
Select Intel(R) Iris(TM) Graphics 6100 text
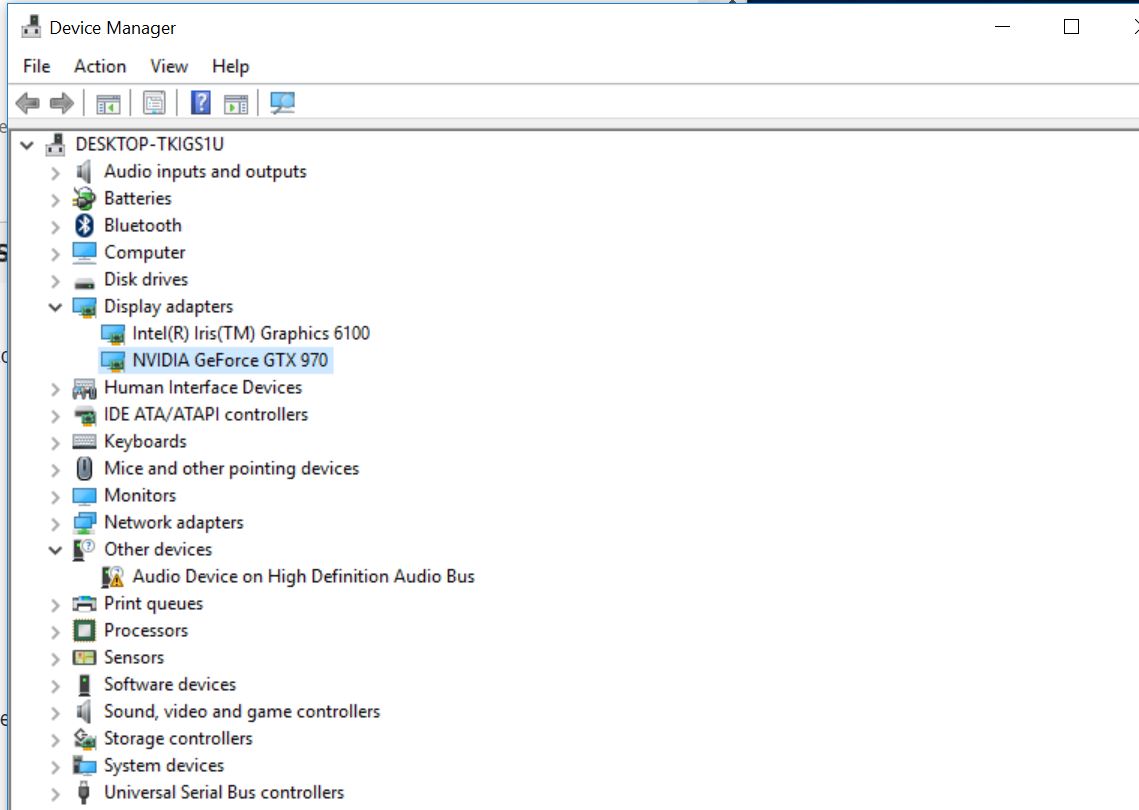(x=251, y=333)
